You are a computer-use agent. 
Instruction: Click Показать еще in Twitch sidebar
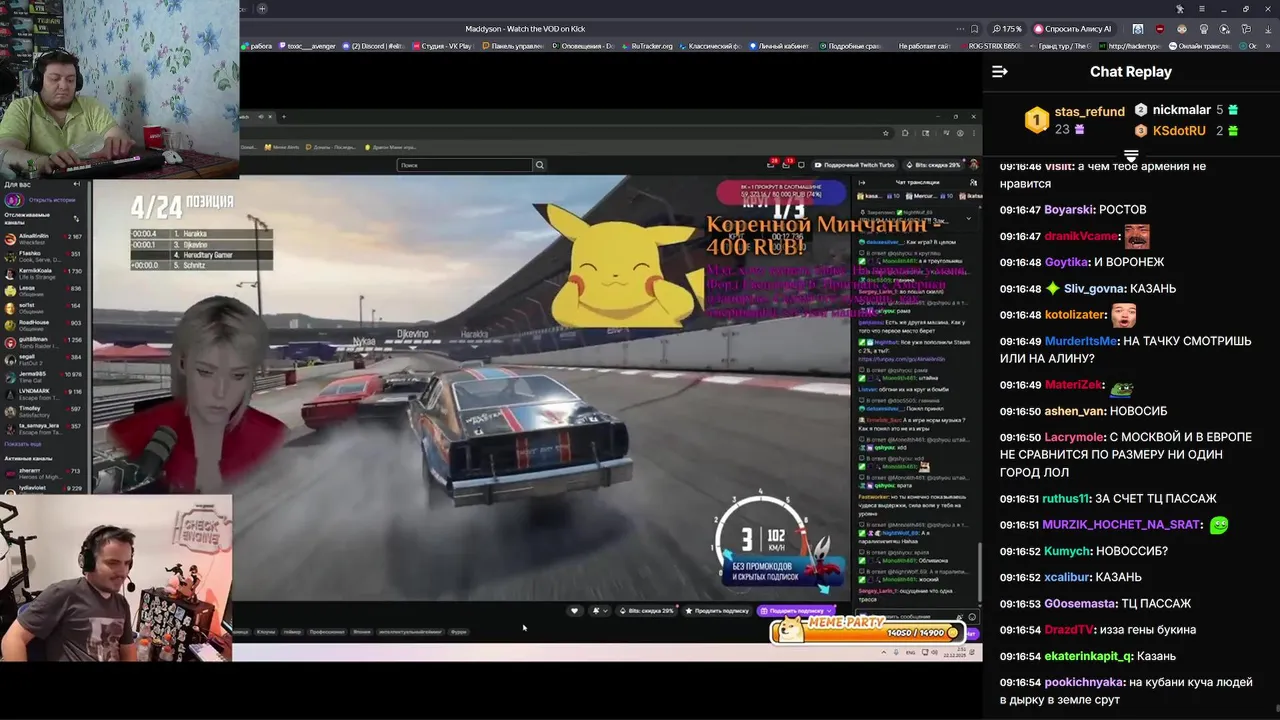tap(23, 443)
